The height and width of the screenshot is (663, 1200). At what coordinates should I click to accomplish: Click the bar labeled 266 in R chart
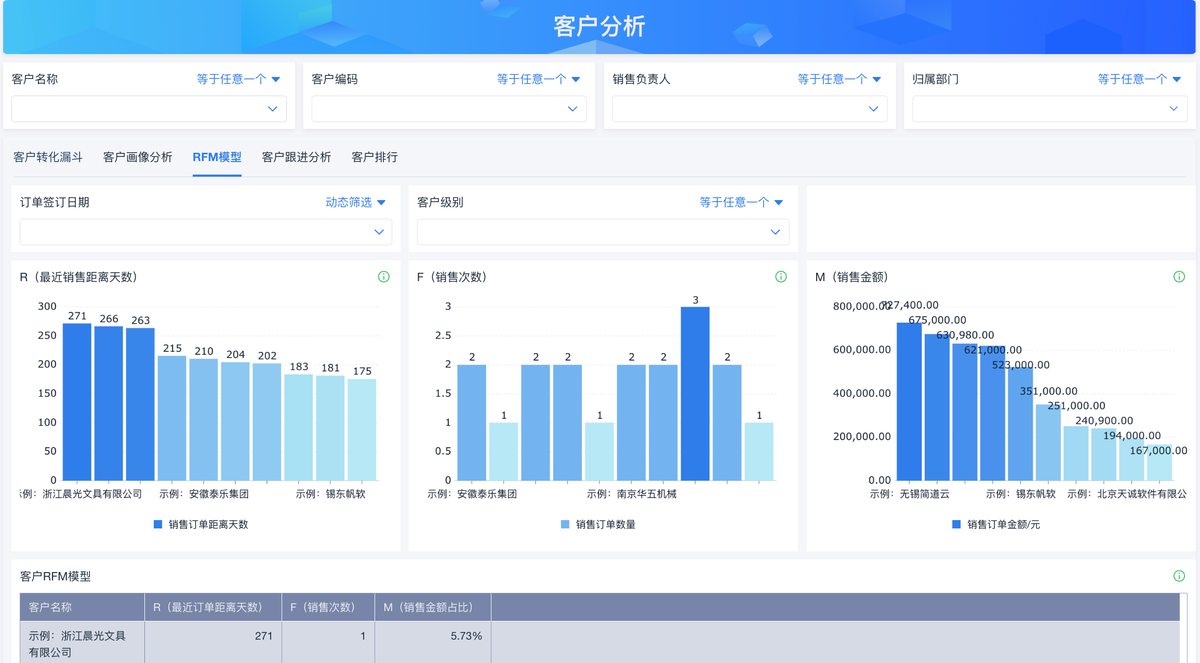click(109, 404)
